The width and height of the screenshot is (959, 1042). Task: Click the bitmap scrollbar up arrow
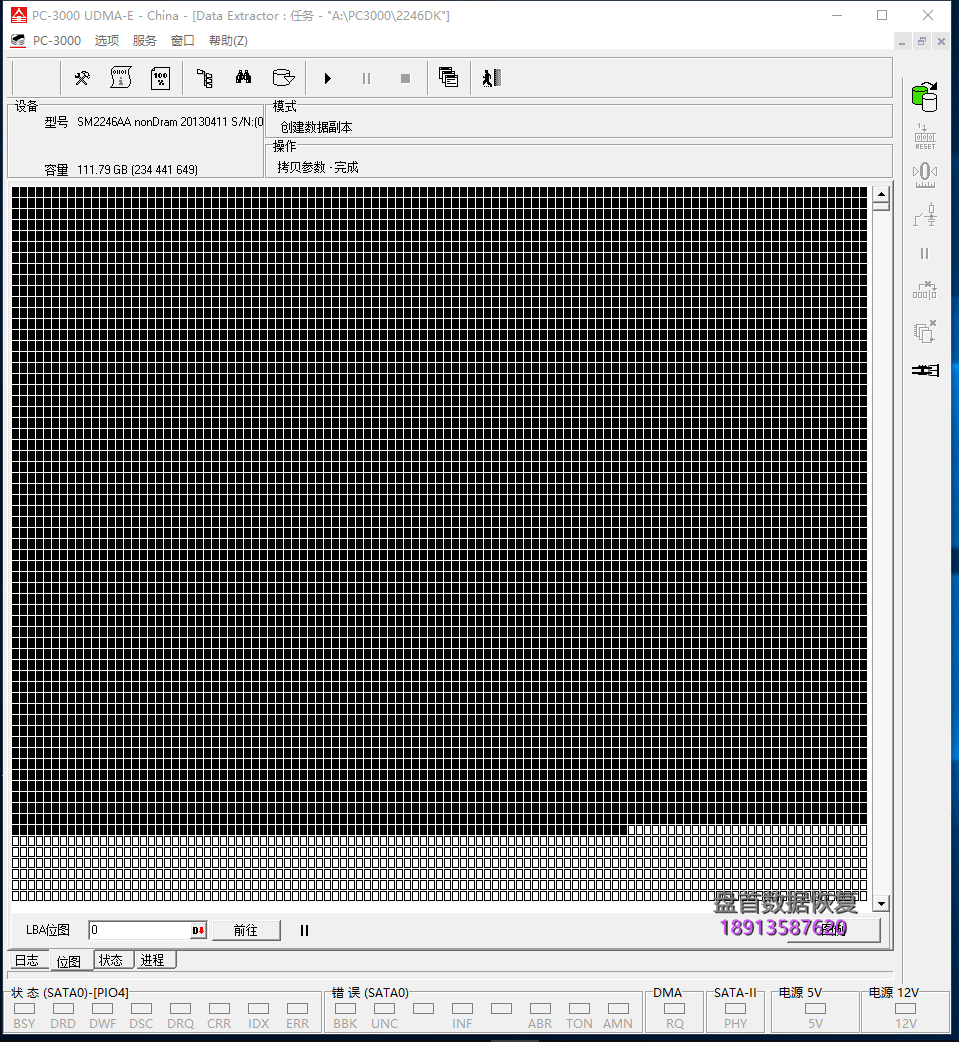[881, 195]
